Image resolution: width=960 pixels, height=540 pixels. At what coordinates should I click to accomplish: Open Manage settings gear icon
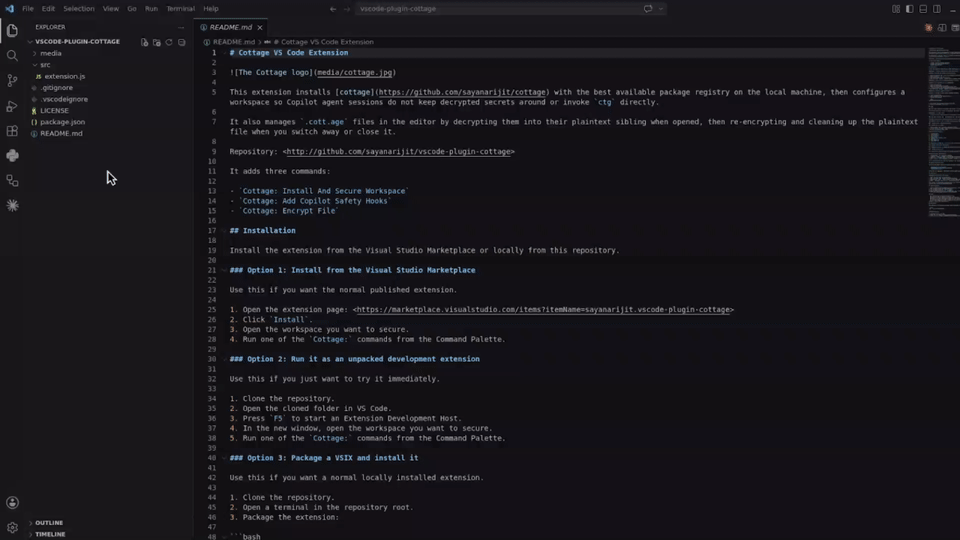pyautogui.click(x=12, y=527)
